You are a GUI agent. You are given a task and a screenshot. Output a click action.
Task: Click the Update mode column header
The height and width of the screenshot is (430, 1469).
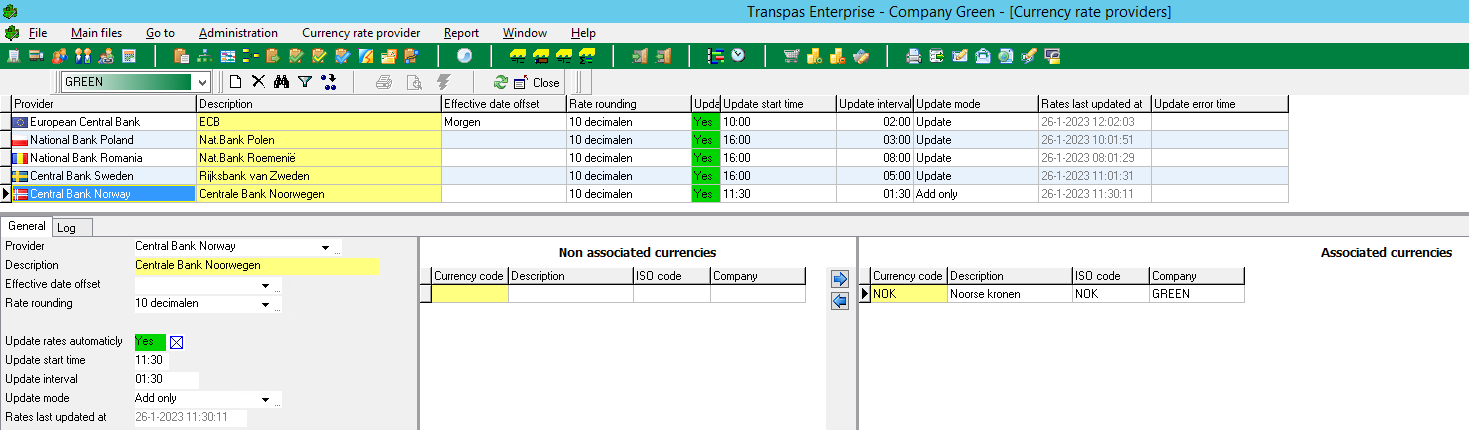coord(976,104)
